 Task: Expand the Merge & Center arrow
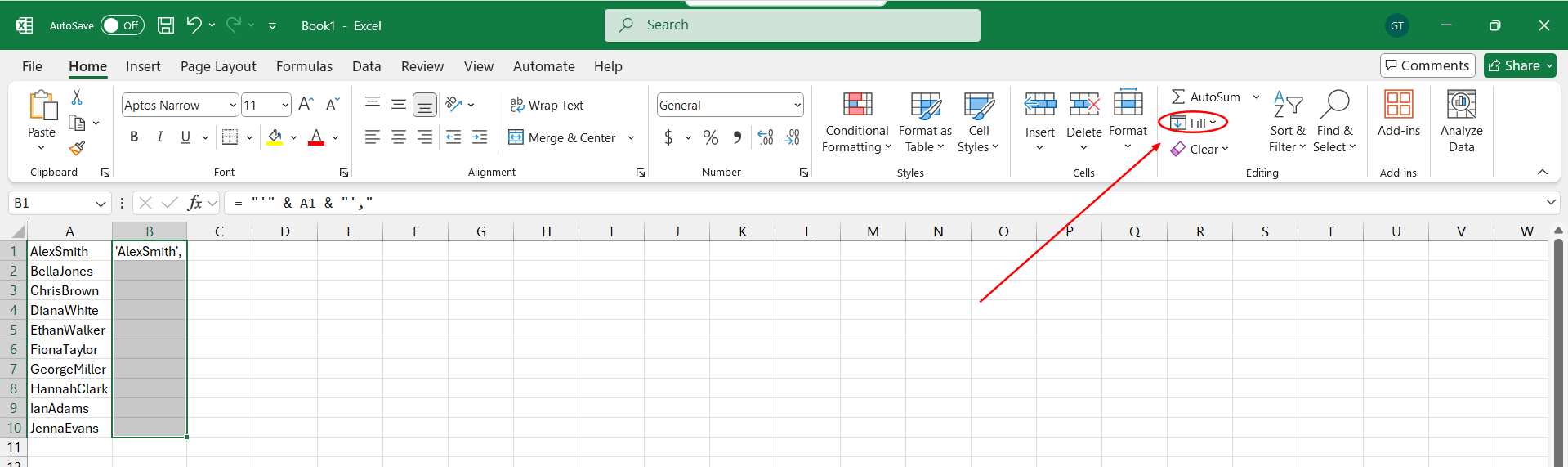point(631,137)
